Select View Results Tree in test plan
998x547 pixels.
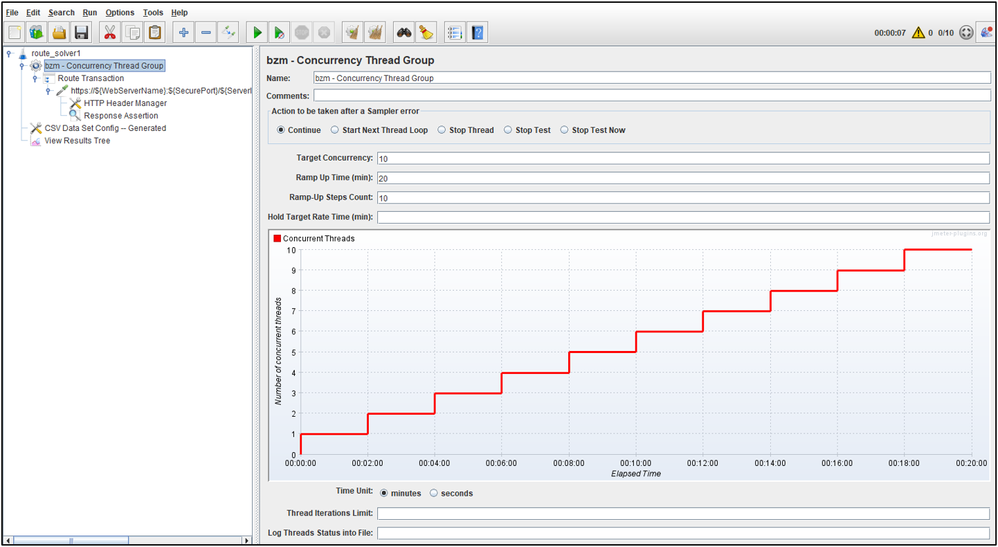point(77,141)
